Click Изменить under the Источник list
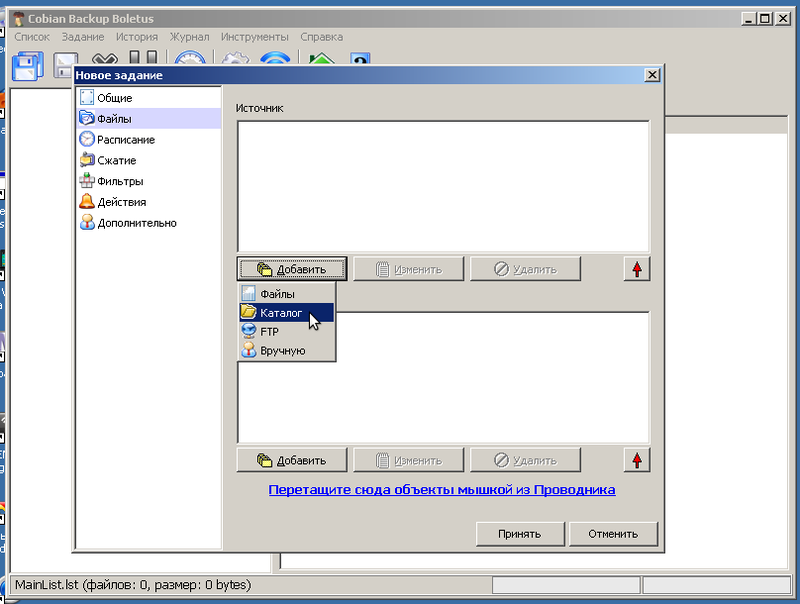The width and height of the screenshot is (800, 604). click(x=409, y=269)
